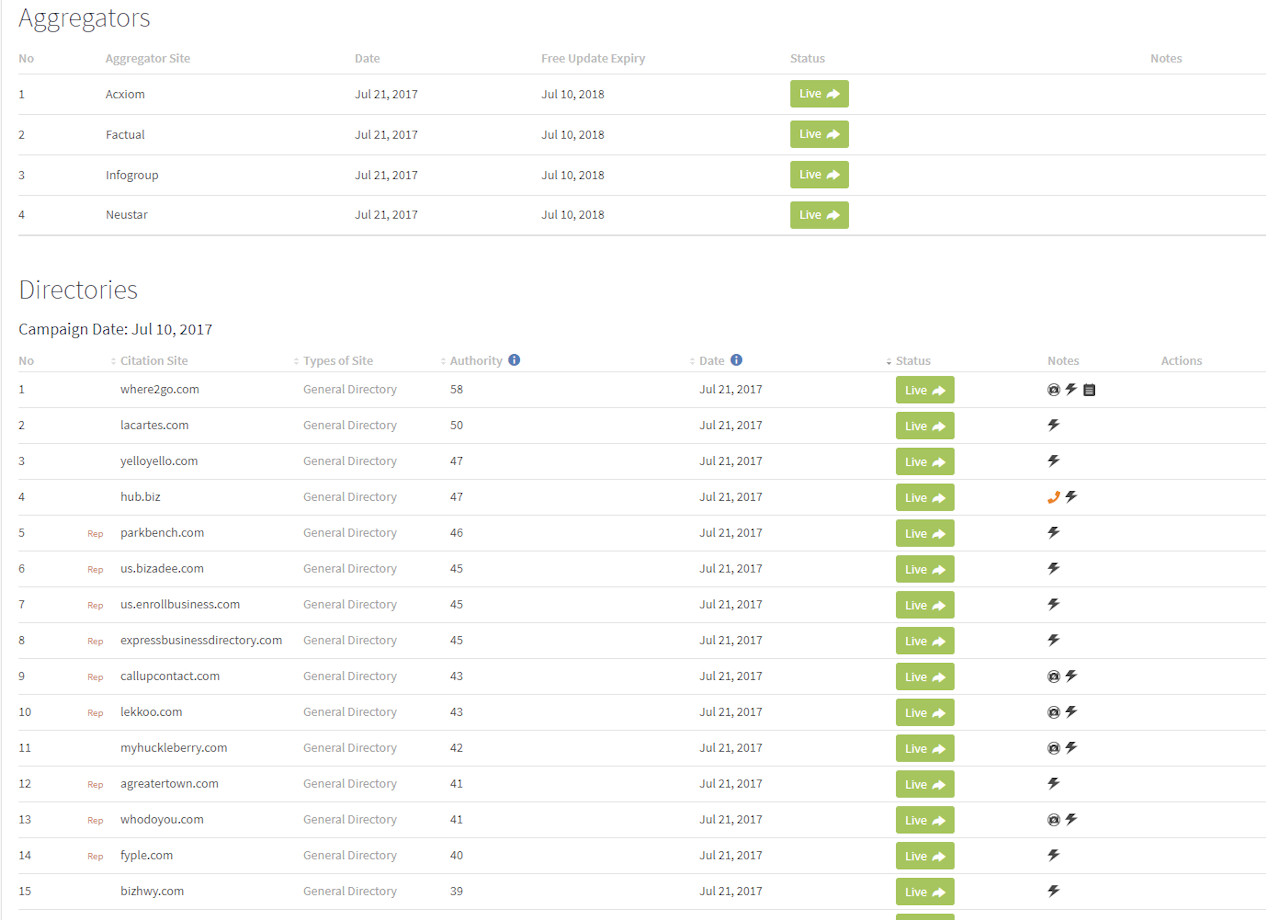The image size is (1280, 920).
Task: Click the email icon in callupcontact.com row
Action: click(x=1053, y=676)
